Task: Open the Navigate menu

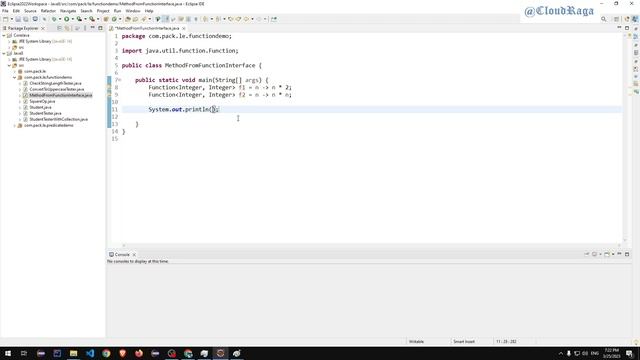Action: point(68,11)
